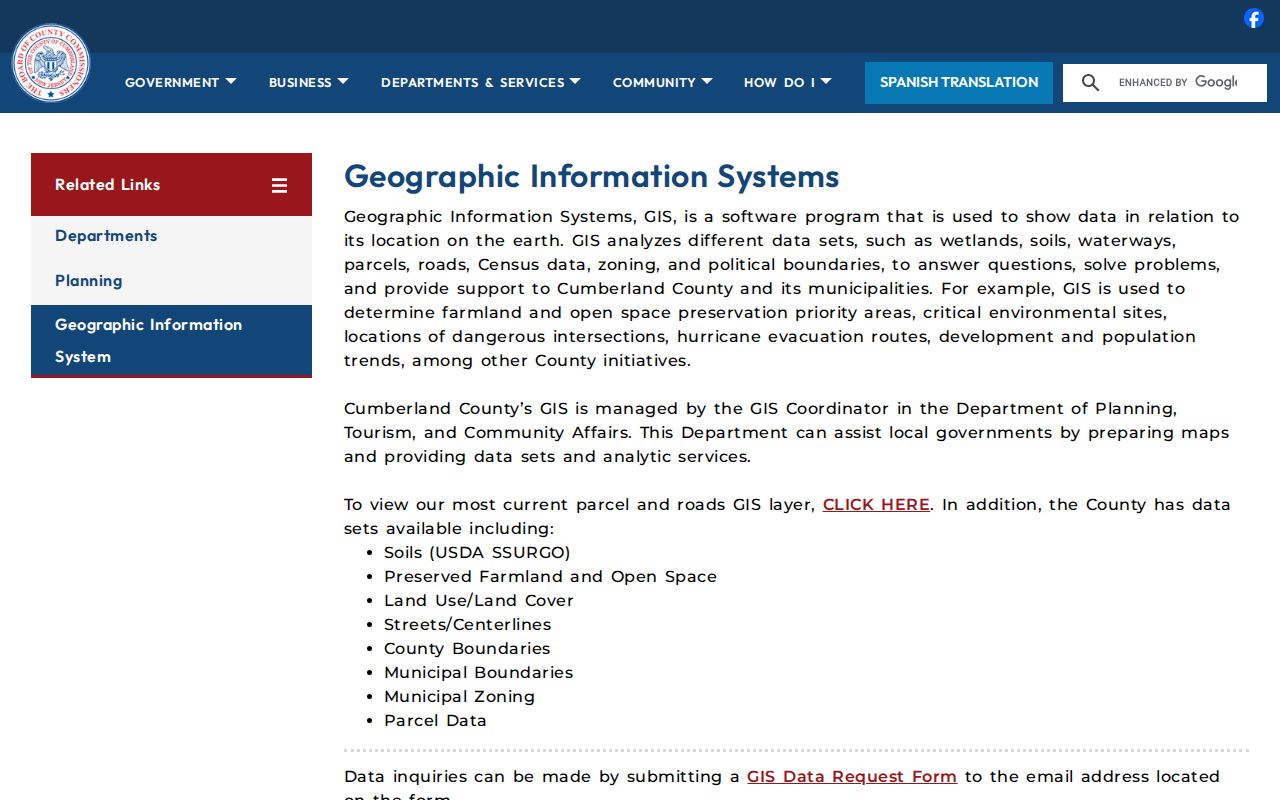Expand the Departments & Services arrow
This screenshot has height=800, width=1280.
575,81
